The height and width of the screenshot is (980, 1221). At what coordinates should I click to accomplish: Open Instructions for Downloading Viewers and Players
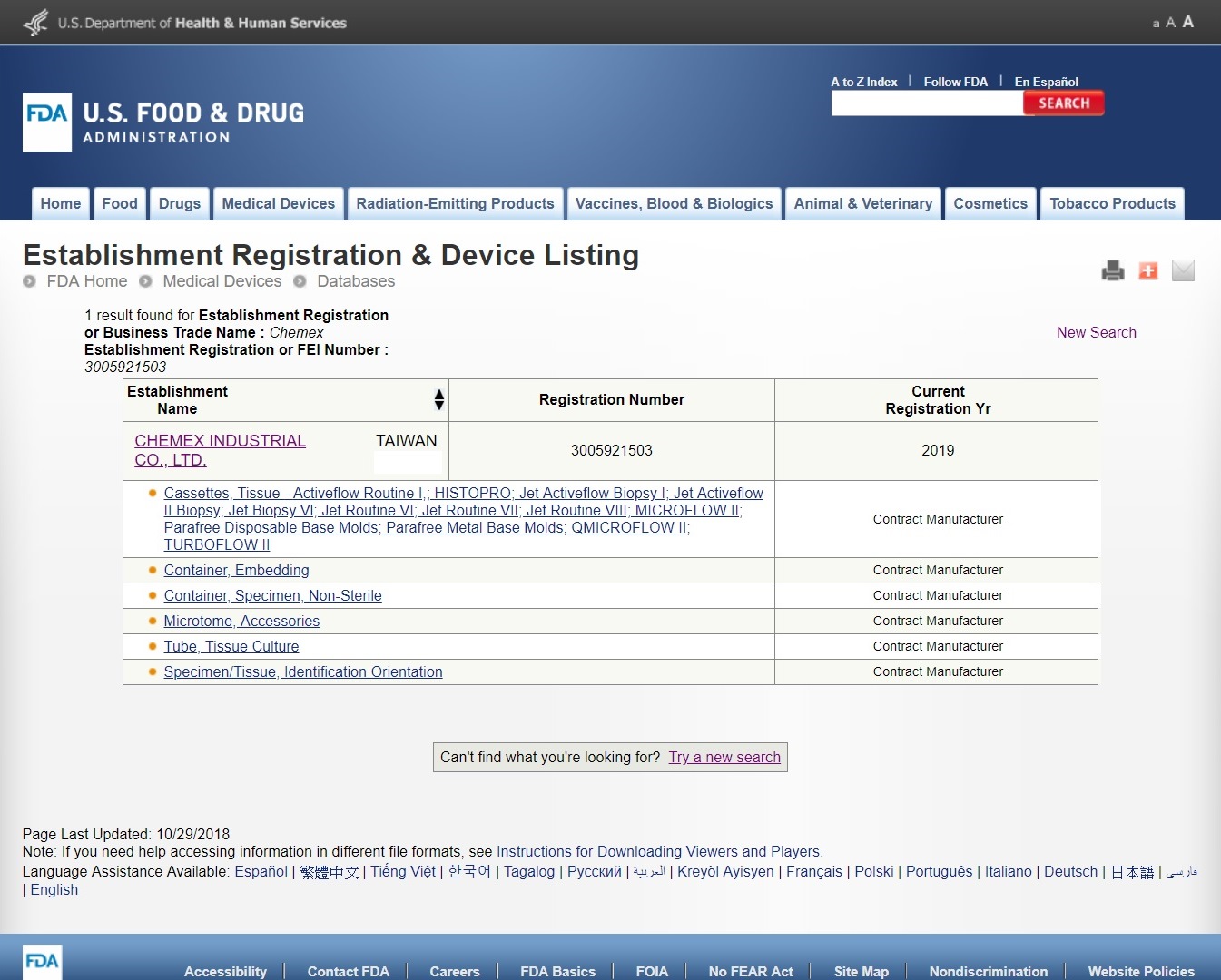658,852
